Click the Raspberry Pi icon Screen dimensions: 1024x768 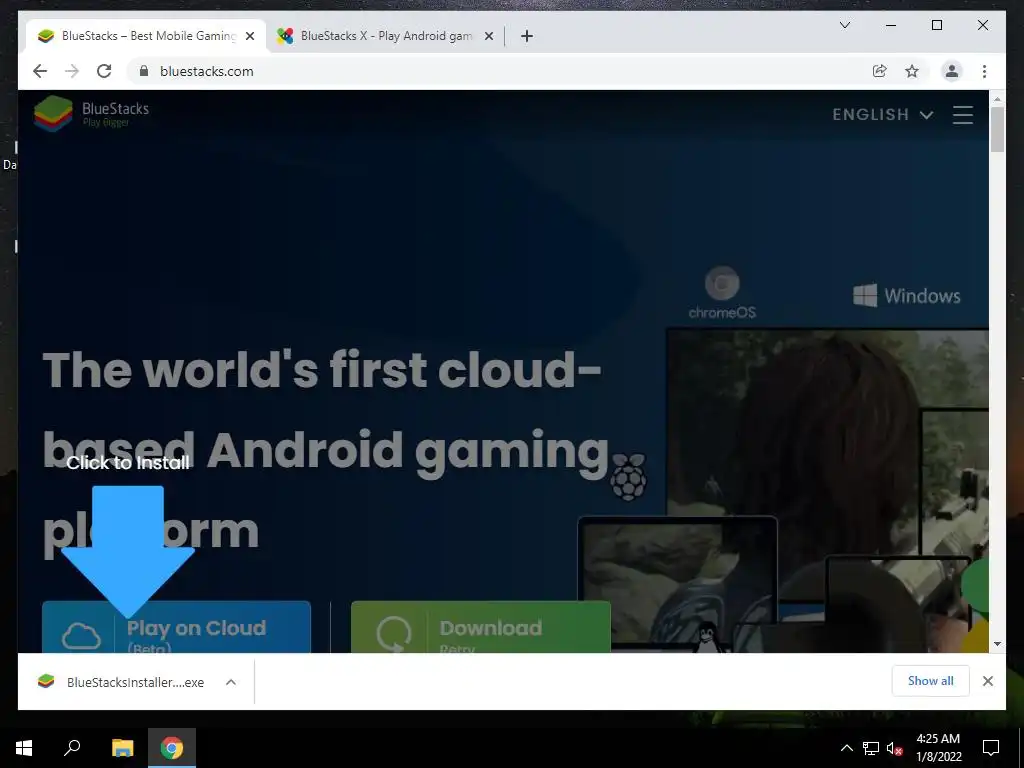[628, 477]
